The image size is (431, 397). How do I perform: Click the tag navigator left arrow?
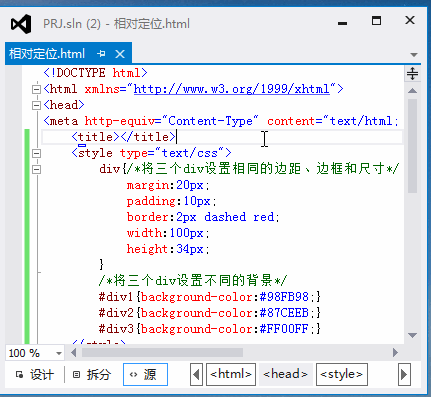point(196,374)
